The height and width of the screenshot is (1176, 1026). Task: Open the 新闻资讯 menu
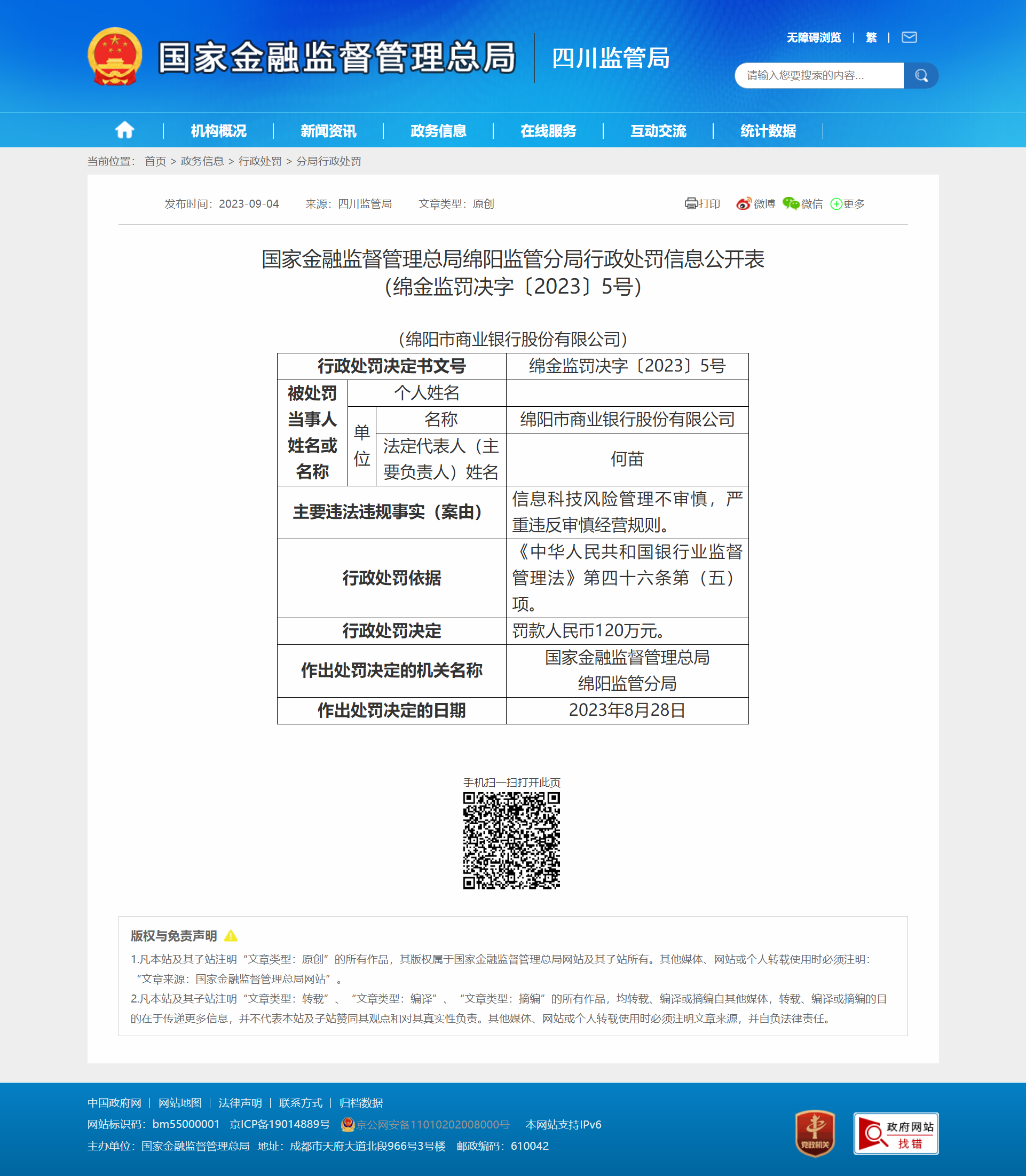[x=329, y=131]
